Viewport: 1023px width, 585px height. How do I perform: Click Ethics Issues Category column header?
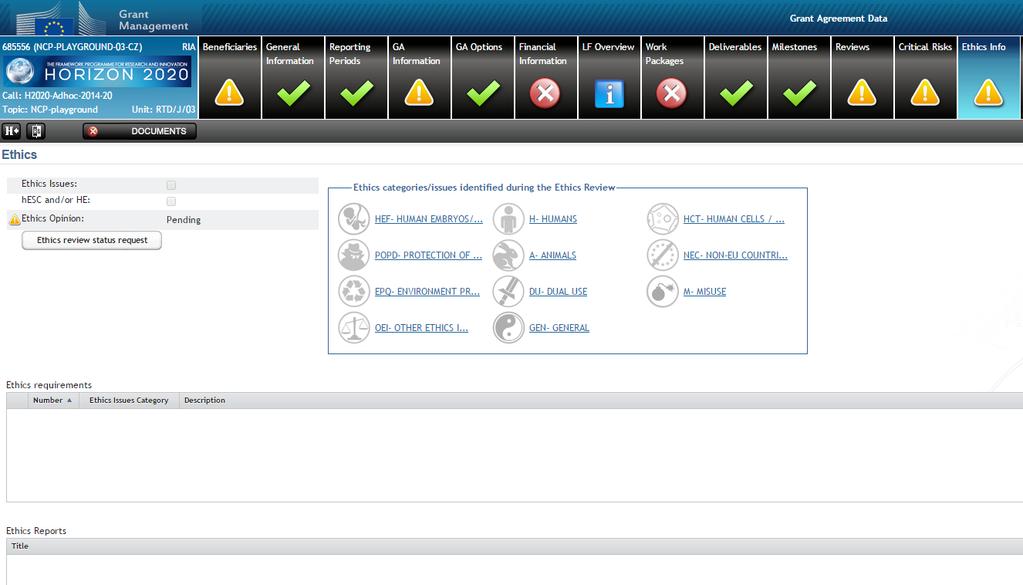129,400
